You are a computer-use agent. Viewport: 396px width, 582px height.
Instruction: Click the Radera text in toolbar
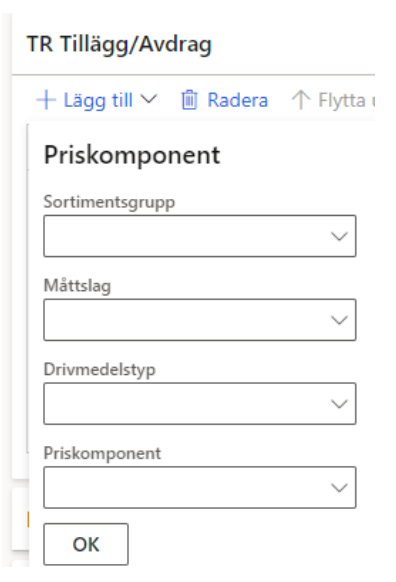point(238,100)
